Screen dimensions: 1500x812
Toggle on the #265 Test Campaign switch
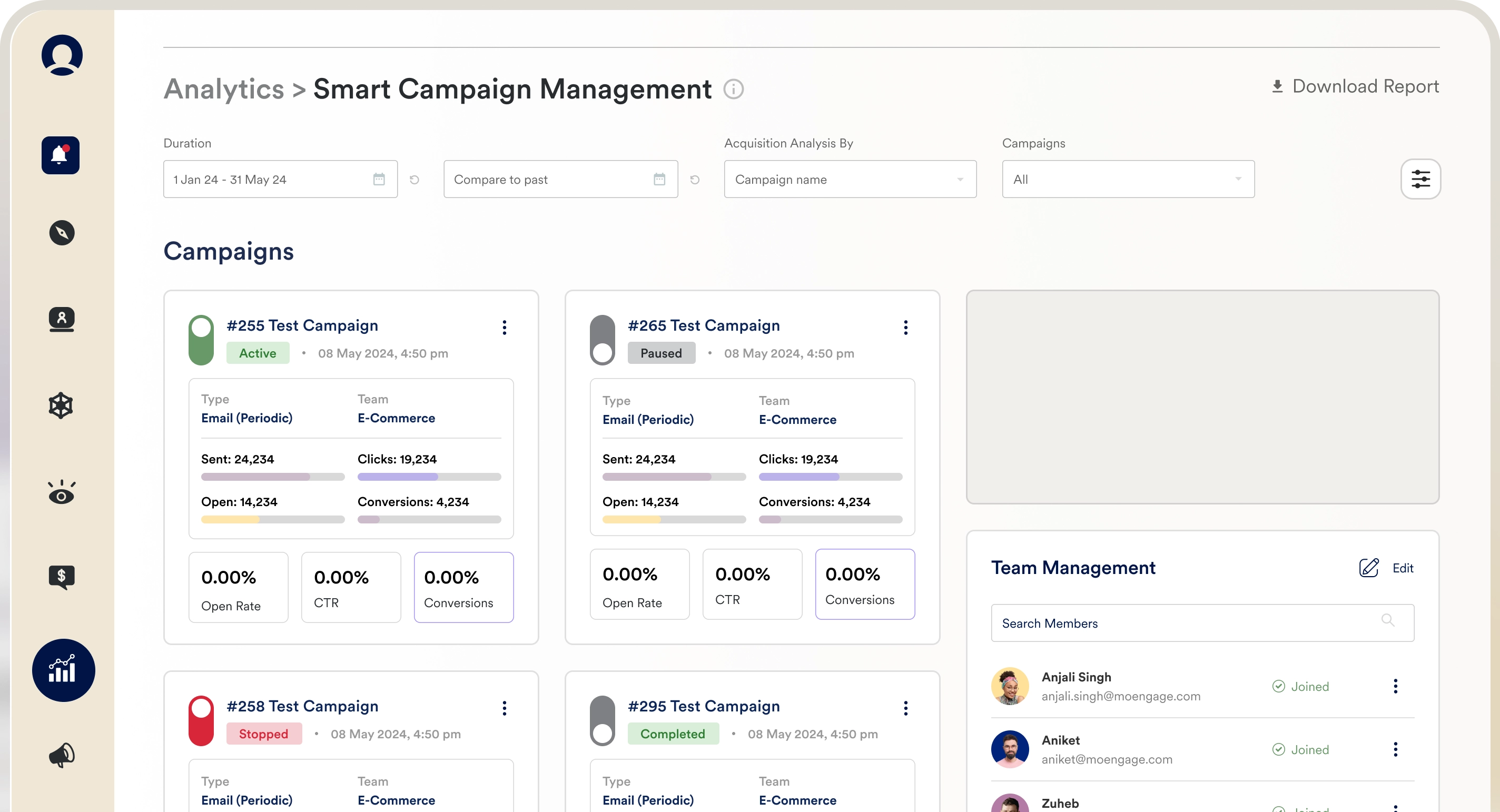[603, 340]
